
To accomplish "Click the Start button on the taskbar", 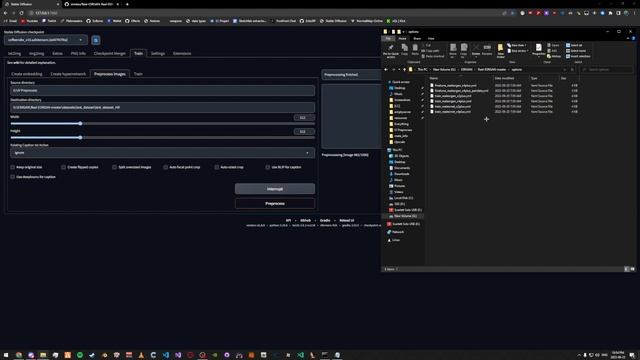I will tap(6, 355).
